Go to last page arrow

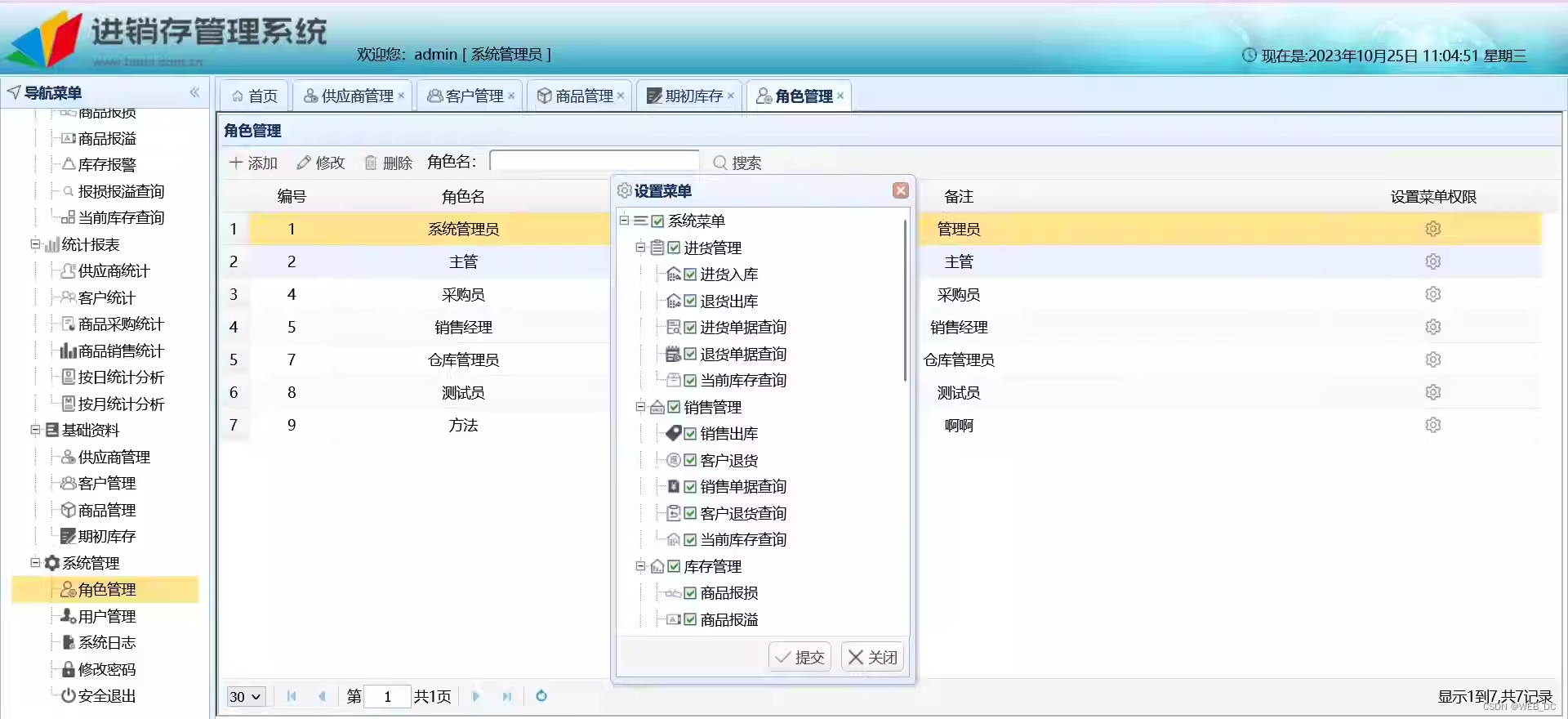pos(507,696)
